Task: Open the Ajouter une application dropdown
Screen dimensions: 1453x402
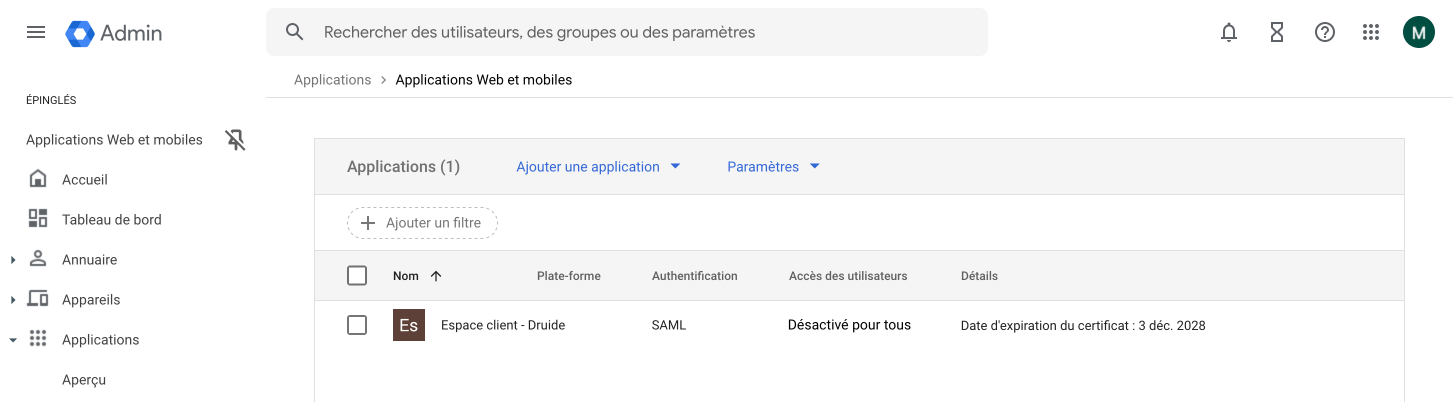Action: coord(598,167)
